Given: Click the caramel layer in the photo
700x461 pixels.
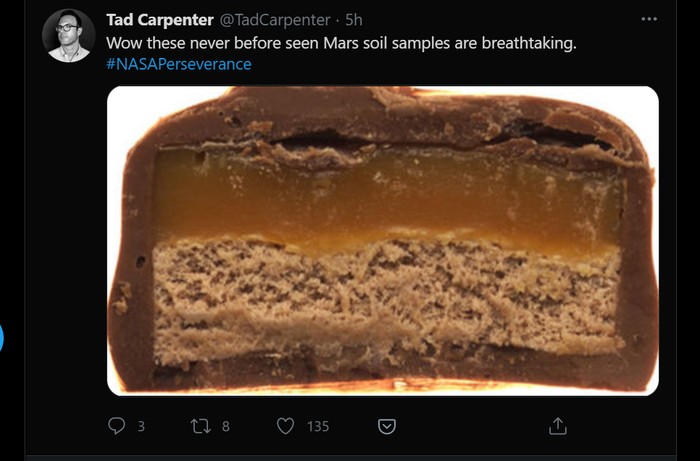Looking at the screenshot, I should (x=385, y=195).
